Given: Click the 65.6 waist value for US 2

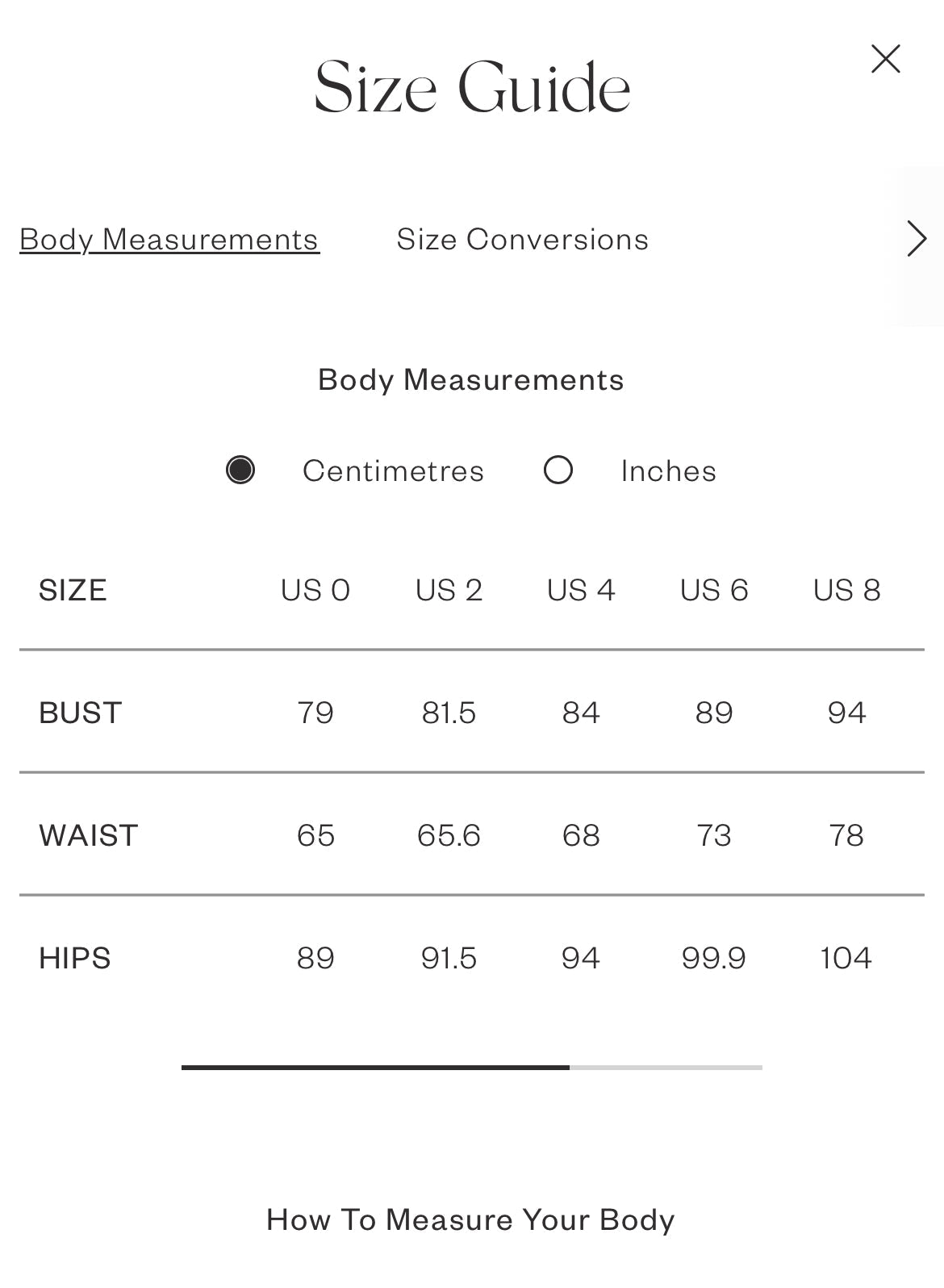Looking at the screenshot, I should pos(449,835).
